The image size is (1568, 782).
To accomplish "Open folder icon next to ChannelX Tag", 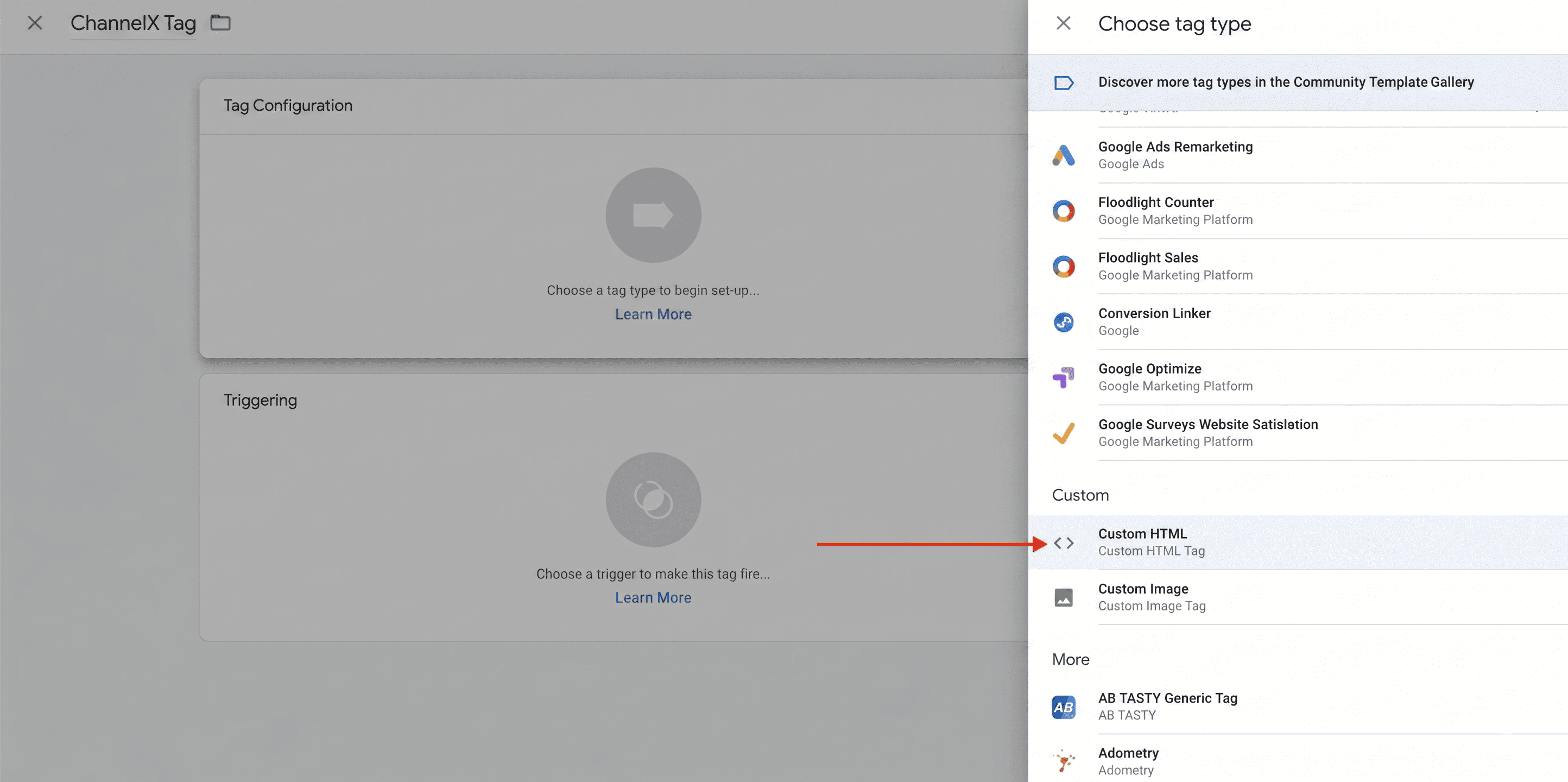I will (x=220, y=23).
